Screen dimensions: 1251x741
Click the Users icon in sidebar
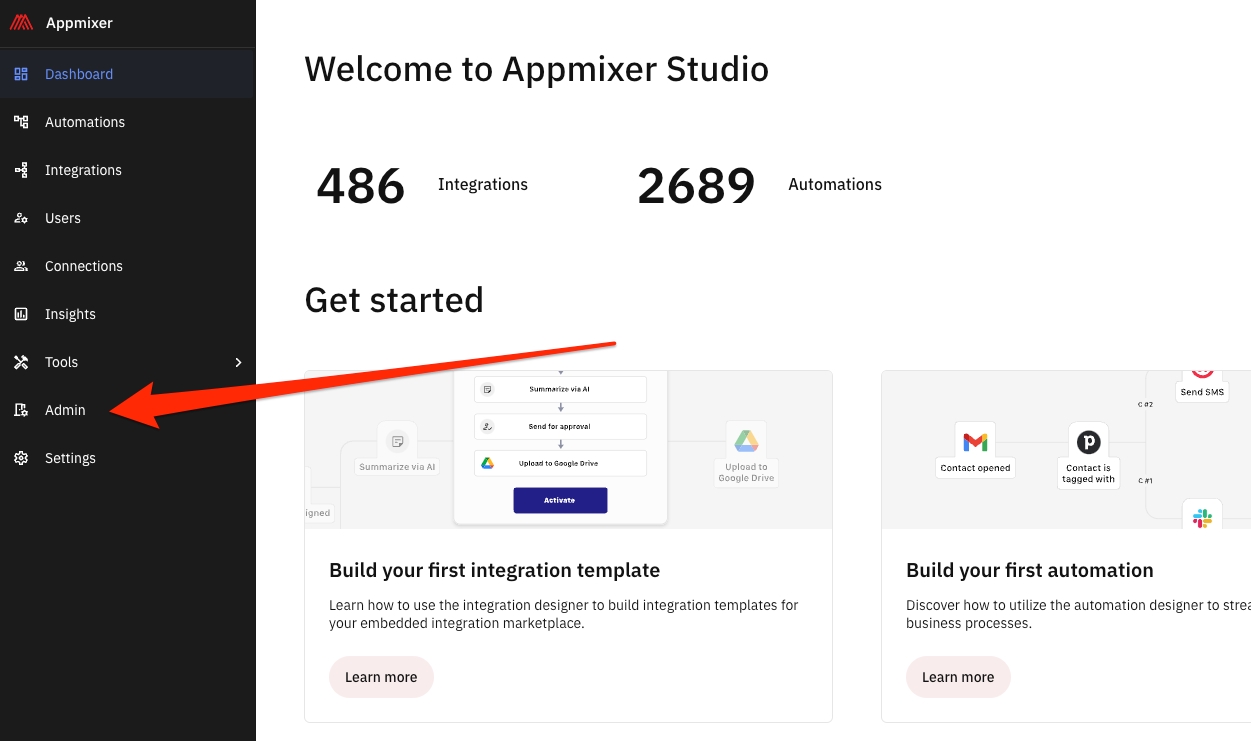21,218
